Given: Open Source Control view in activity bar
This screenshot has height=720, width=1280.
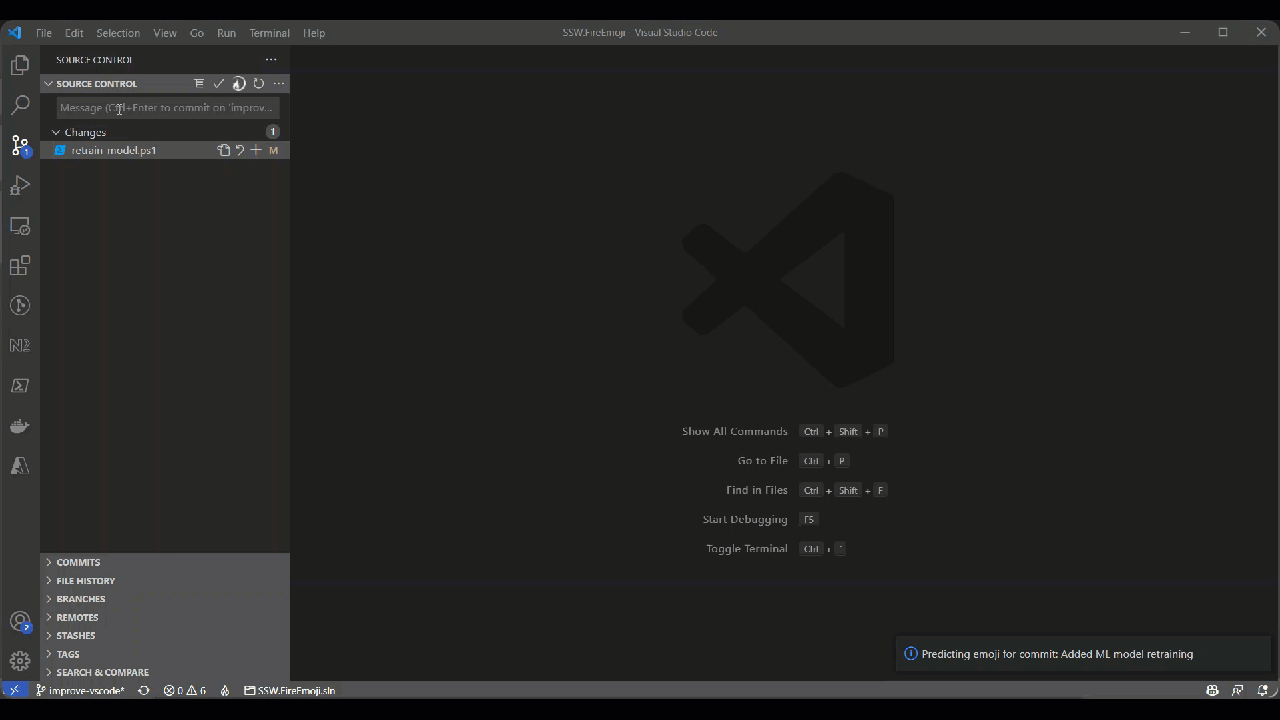Looking at the screenshot, I should [x=20, y=146].
